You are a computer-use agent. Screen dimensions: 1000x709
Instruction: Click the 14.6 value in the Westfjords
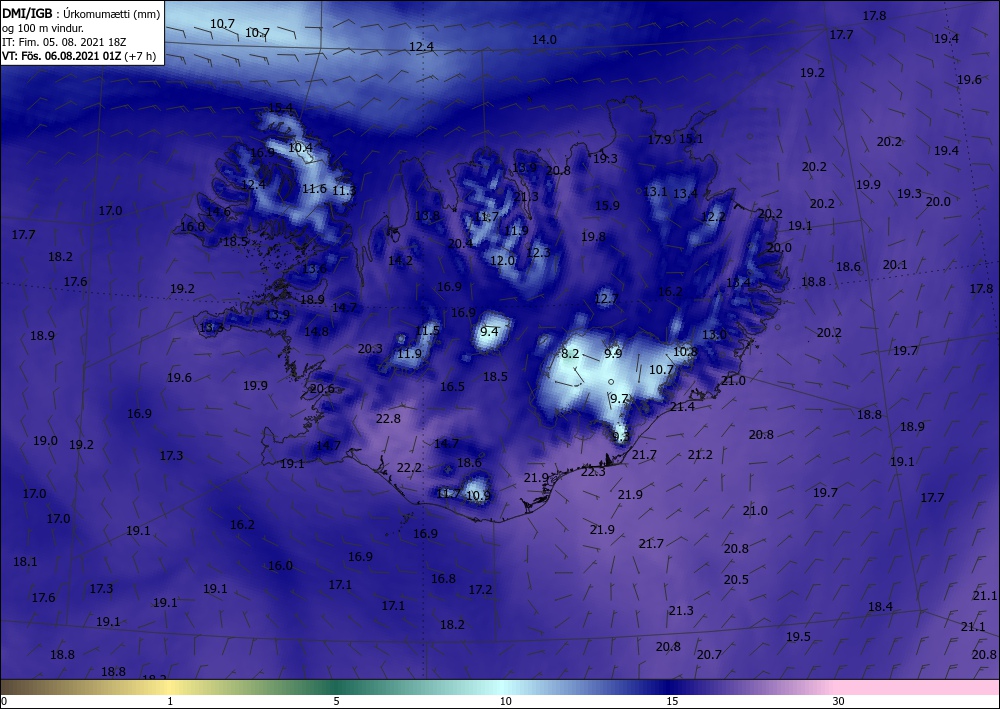click(218, 212)
